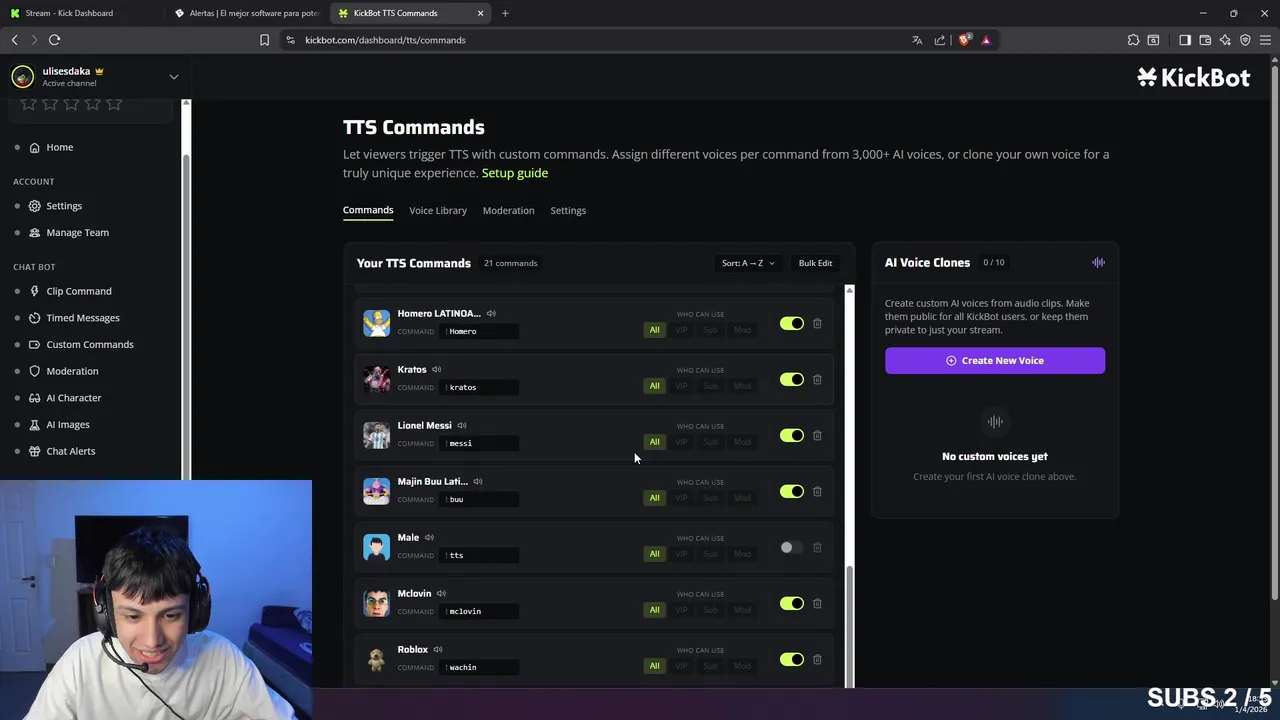Screen dimensions: 1280x720
Task: Open Brave Shields lion icon
Action: (x=964, y=40)
